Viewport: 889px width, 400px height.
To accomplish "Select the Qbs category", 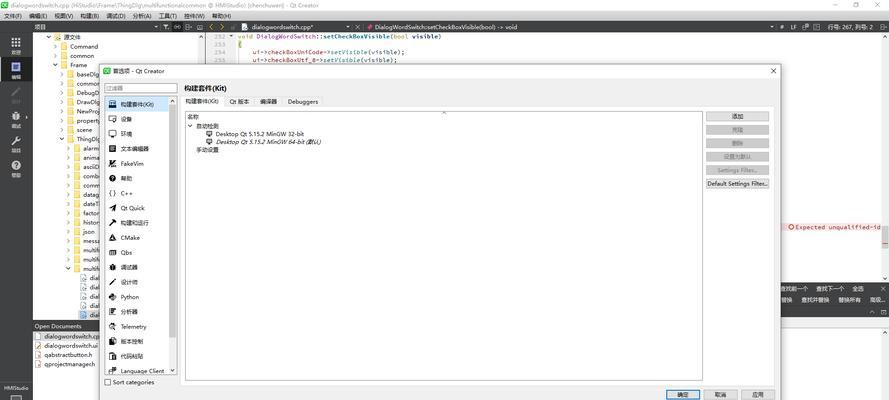I will (x=136, y=252).
